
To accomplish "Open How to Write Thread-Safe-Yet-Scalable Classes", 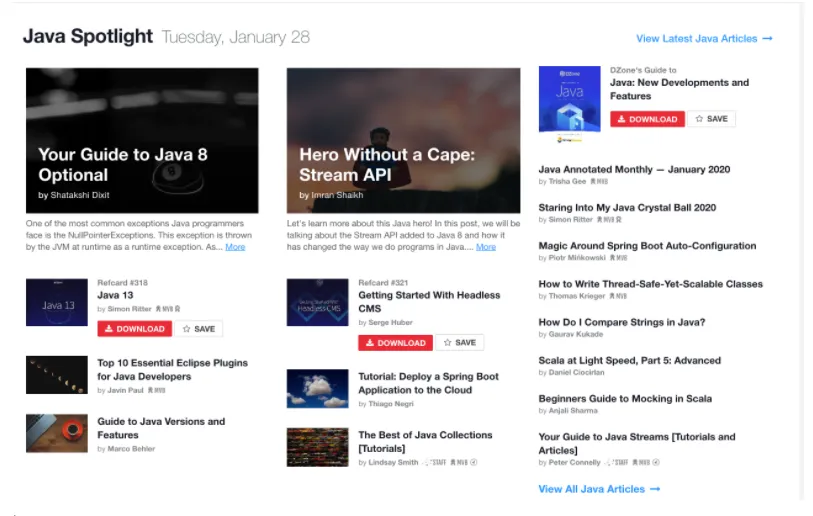I will click(x=651, y=284).
